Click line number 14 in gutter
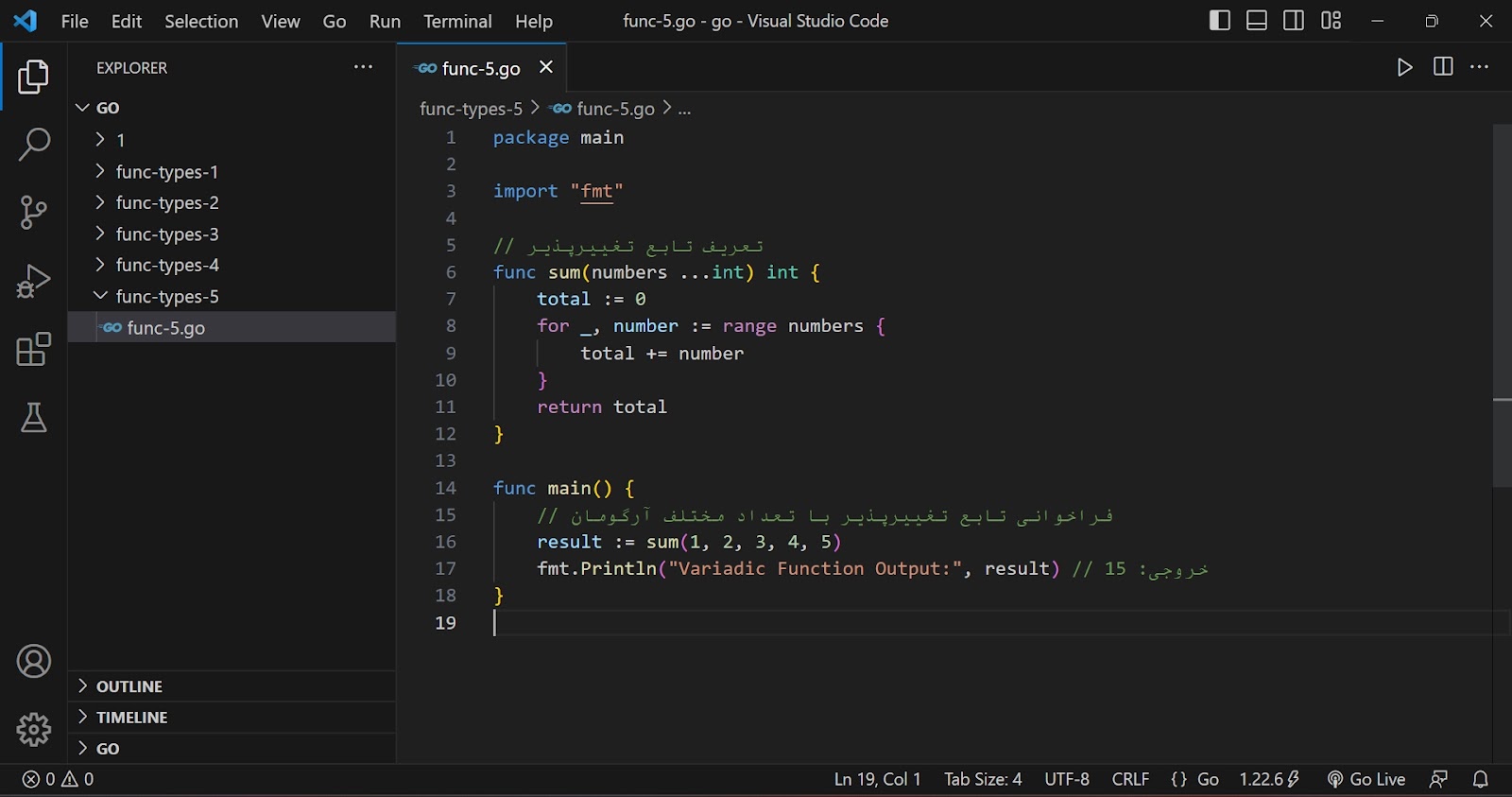Viewport: 1512px width, 797px height. pyautogui.click(x=445, y=488)
